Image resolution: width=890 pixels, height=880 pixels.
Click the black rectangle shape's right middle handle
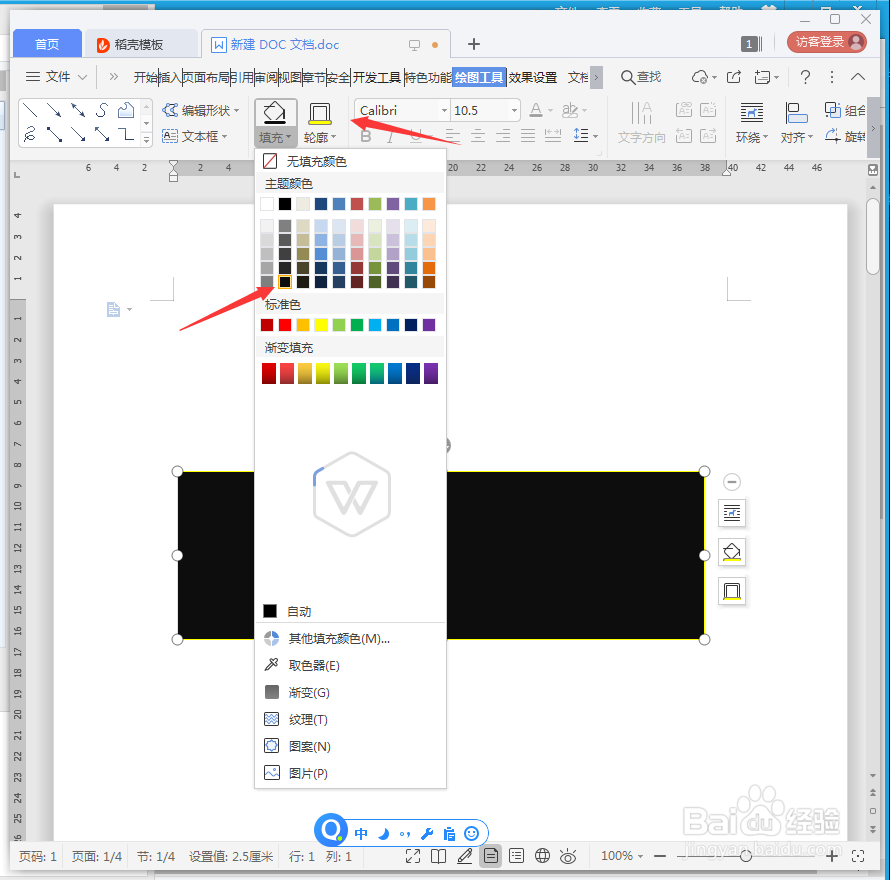tap(704, 555)
